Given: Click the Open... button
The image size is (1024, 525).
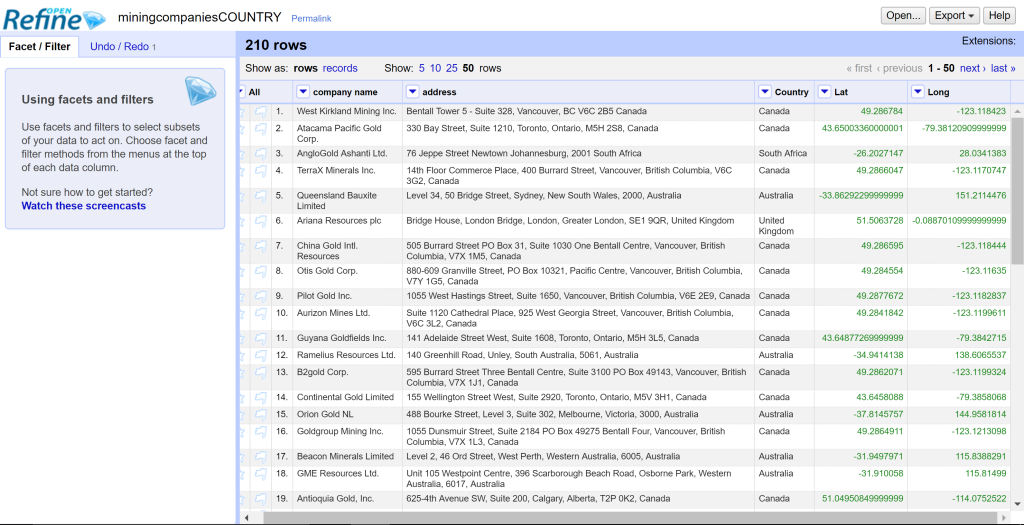Looking at the screenshot, I should 903,16.
